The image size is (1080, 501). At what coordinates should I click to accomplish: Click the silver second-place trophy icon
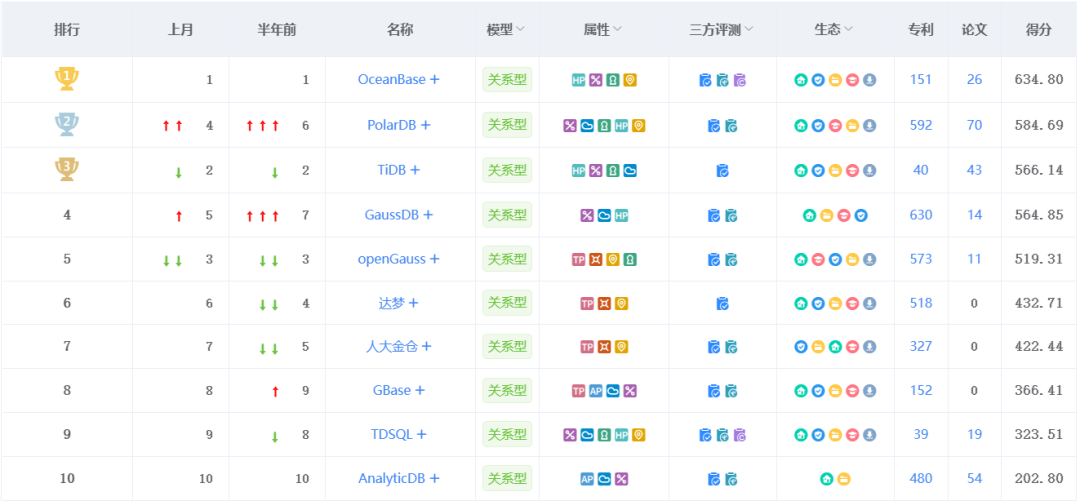(67, 125)
